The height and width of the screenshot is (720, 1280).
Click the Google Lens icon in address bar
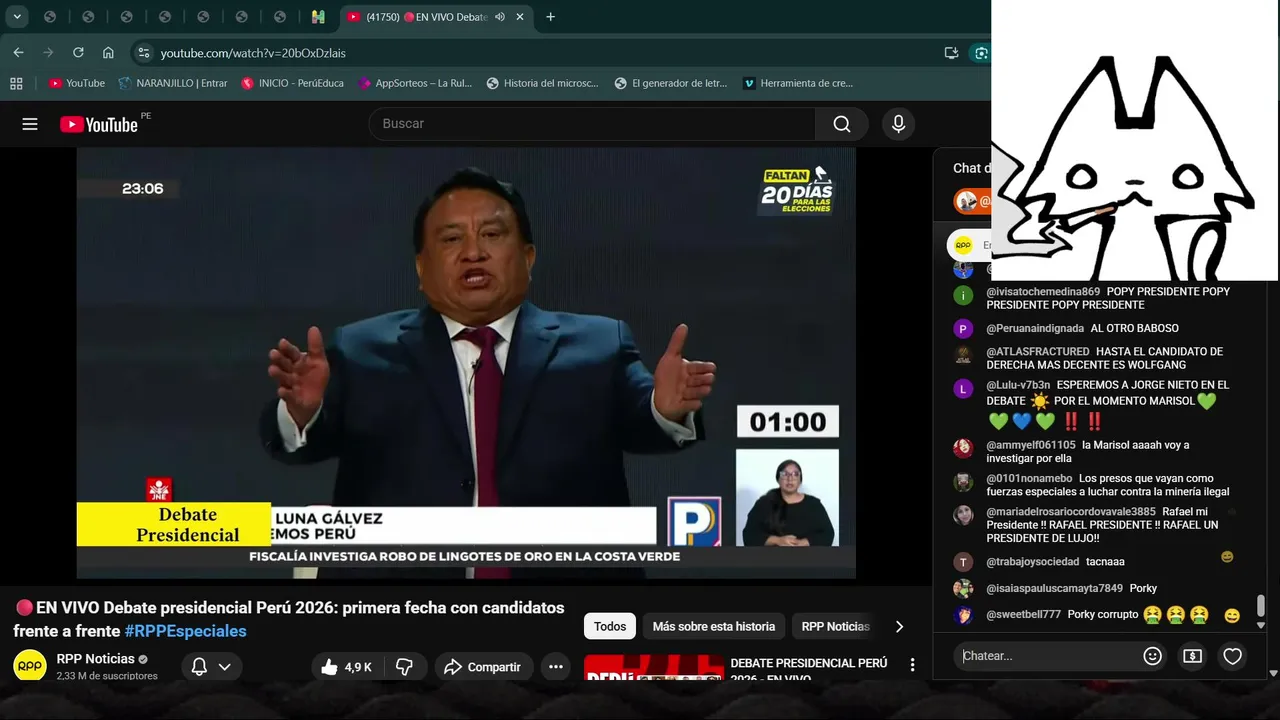tap(982, 53)
